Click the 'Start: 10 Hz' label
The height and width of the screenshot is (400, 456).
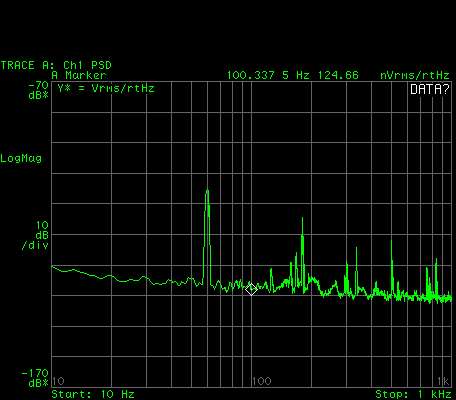[93, 394]
